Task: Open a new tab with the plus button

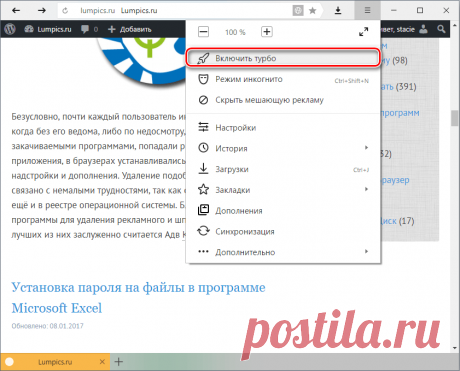Action: [x=118, y=362]
